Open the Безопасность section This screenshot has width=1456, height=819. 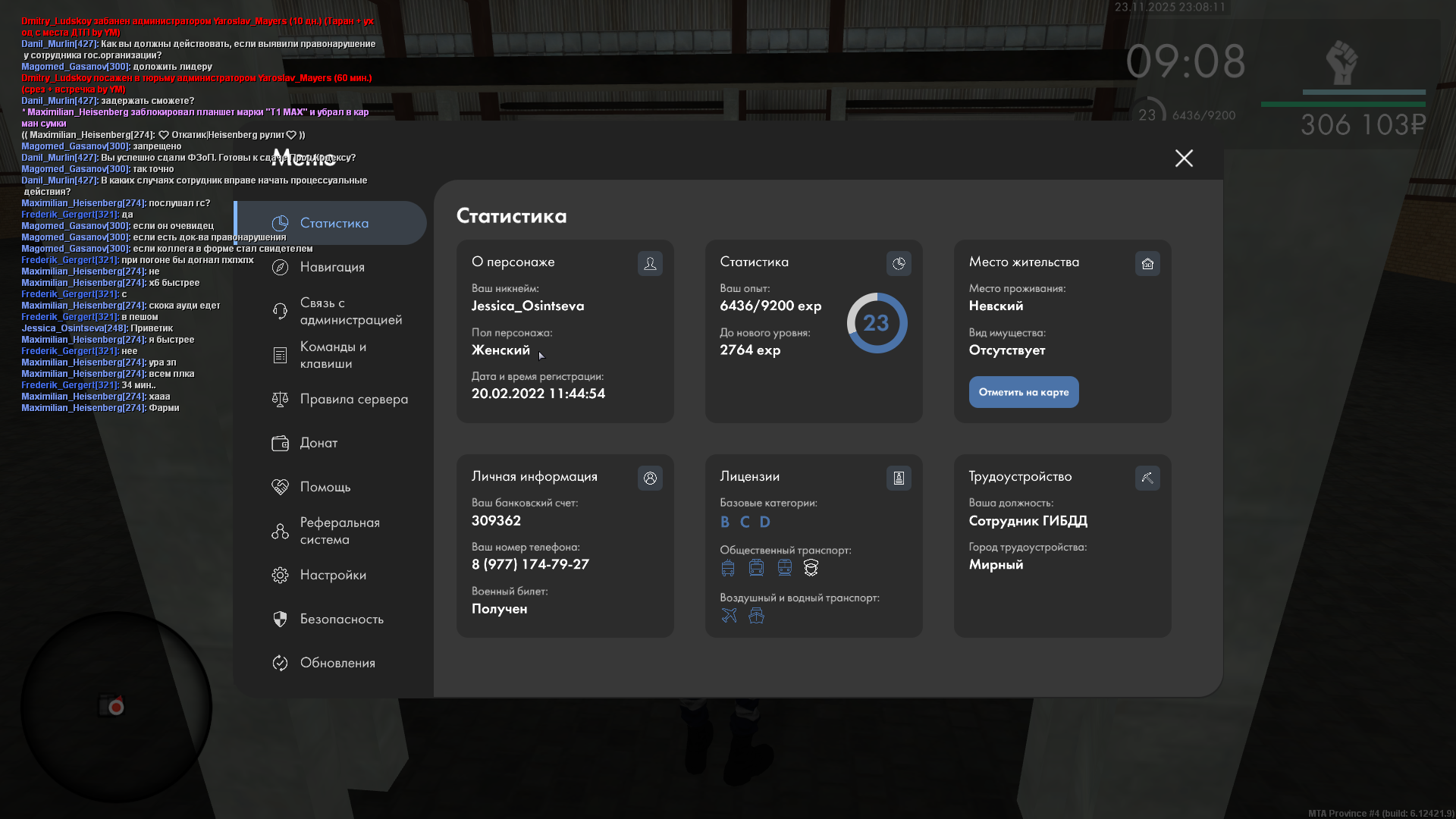click(x=341, y=619)
